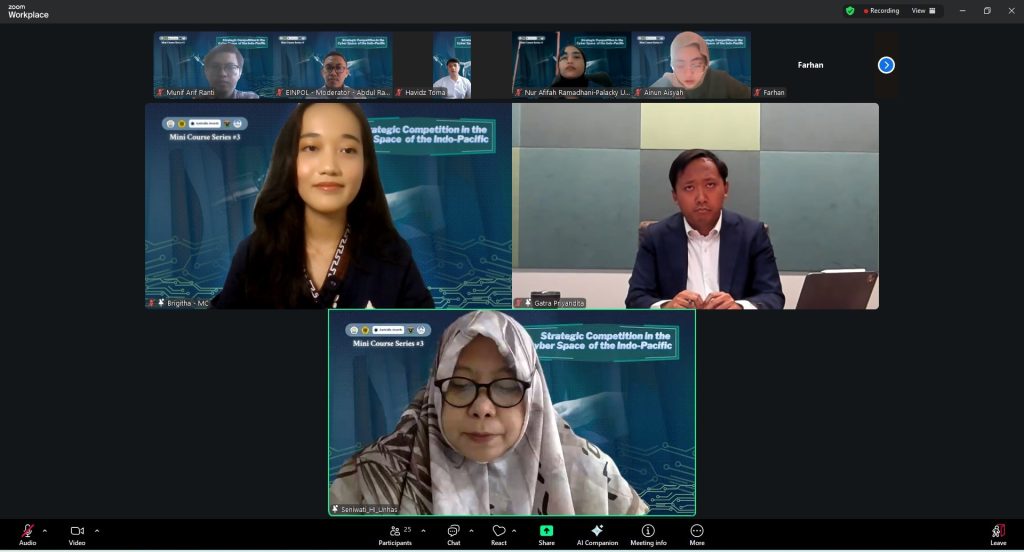Expand video options caret next to Video
This screenshot has height=552, width=1024.
pyautogui.click(x=97, y=530)
